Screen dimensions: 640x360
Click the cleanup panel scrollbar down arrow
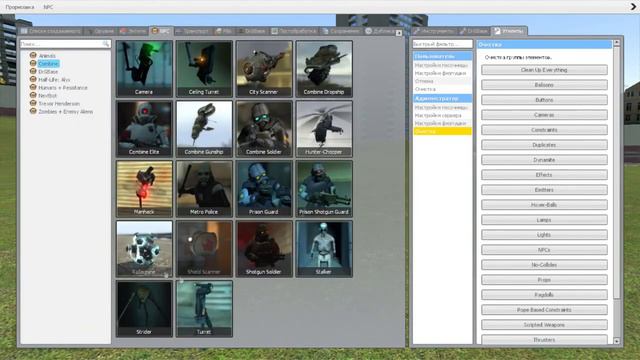coord(616,341)
